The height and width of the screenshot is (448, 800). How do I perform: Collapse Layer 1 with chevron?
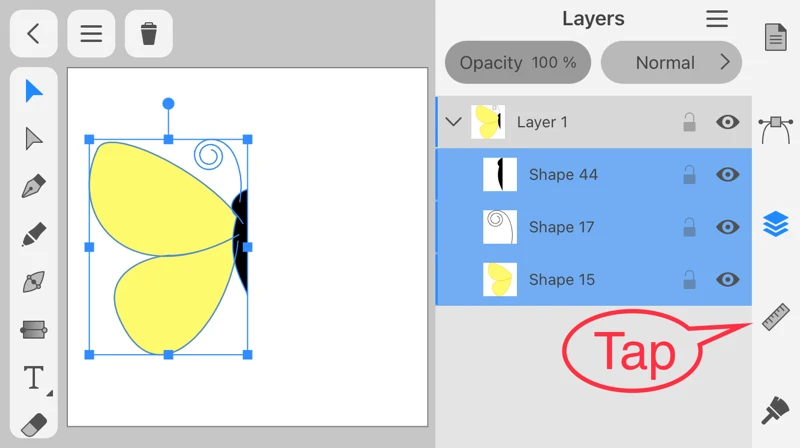click(453, 122)
